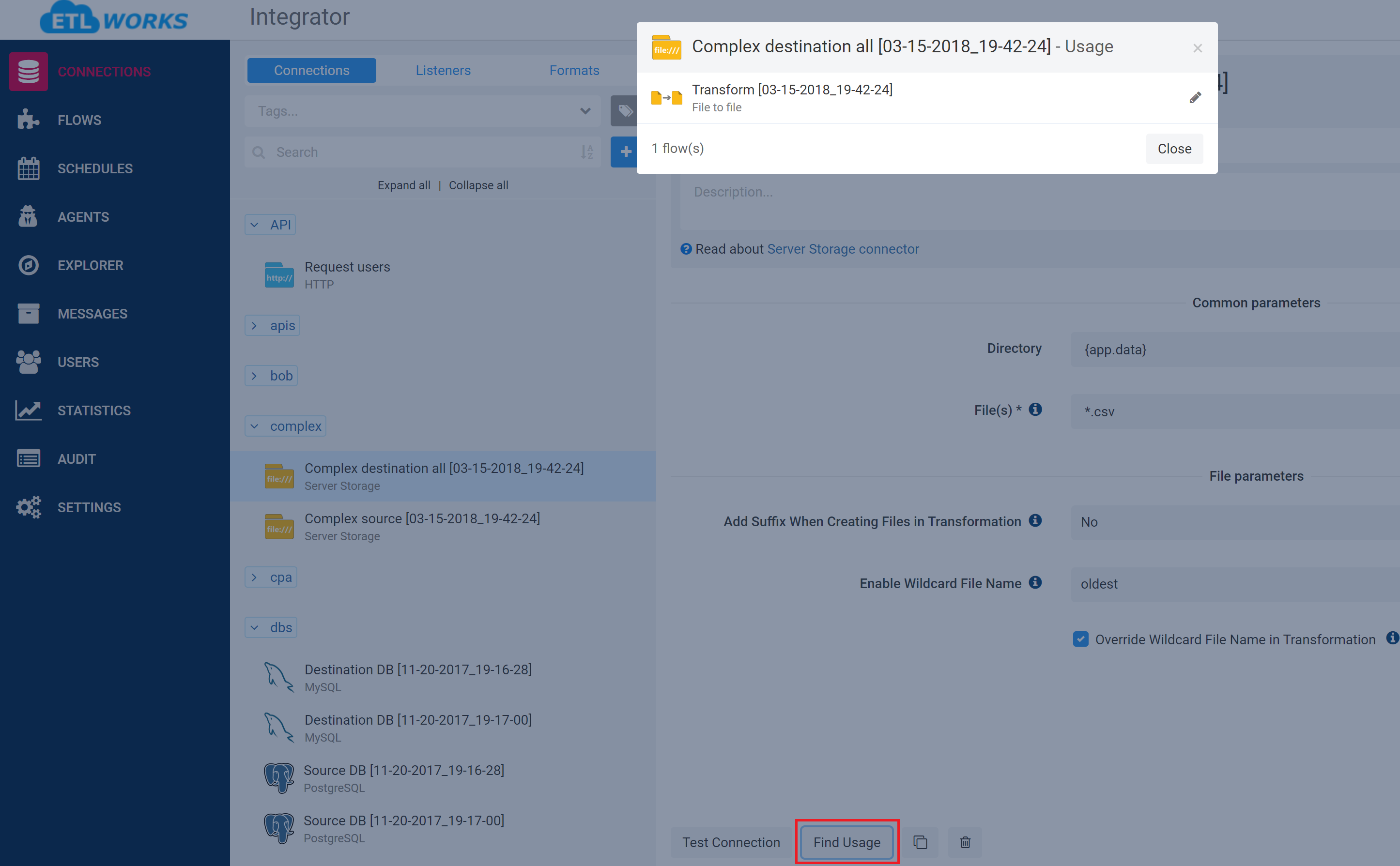Open Settings gears icon
The image size is (1400, 866).
coord(28,507)
